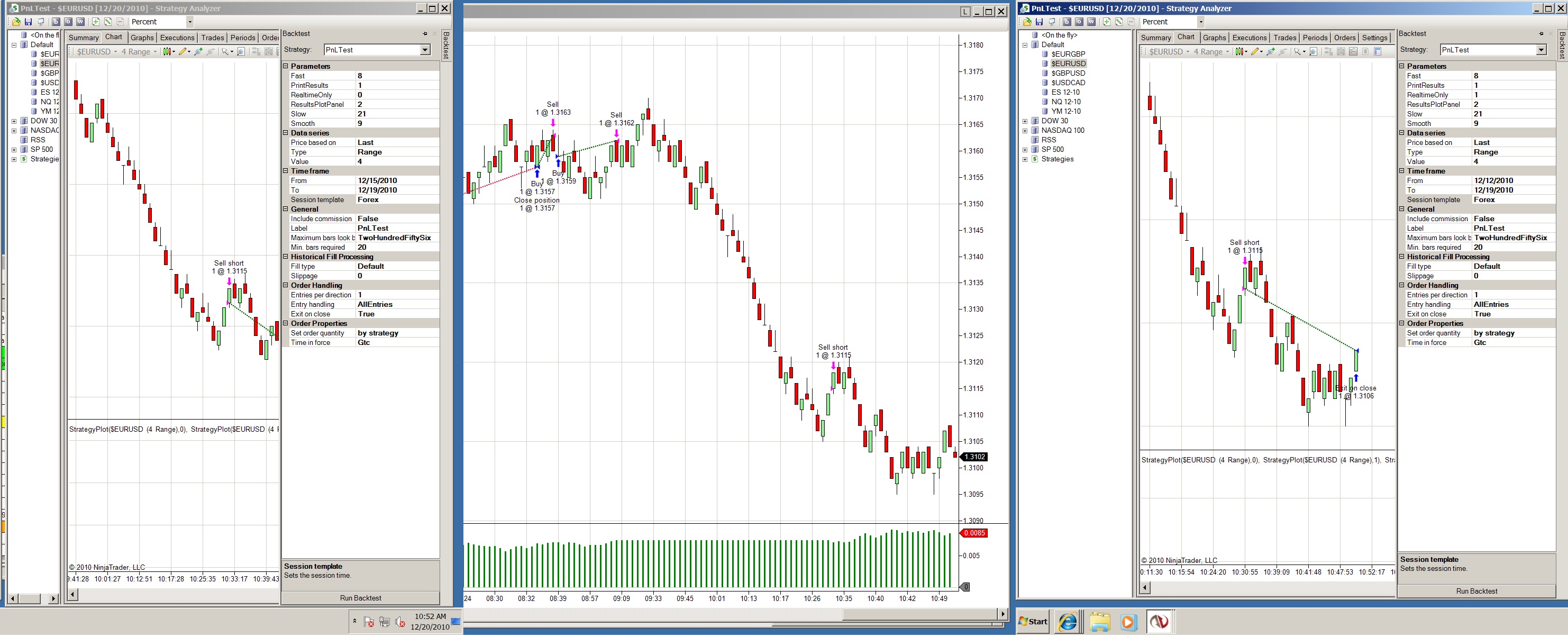This screenshot has height=637, width=1568.
Task: Click NinjaTrader icon in the Windows taskbar
Action: pyautogui.click(x=1159, y=622)
